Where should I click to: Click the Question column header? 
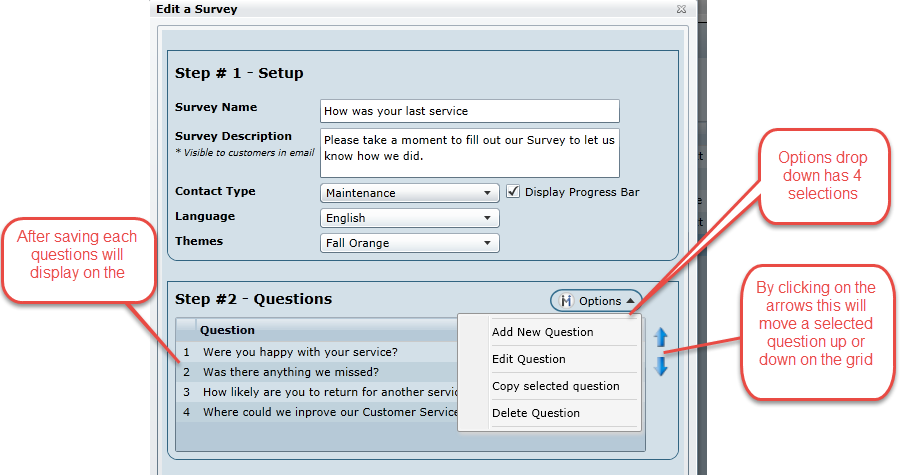(227, 330)
